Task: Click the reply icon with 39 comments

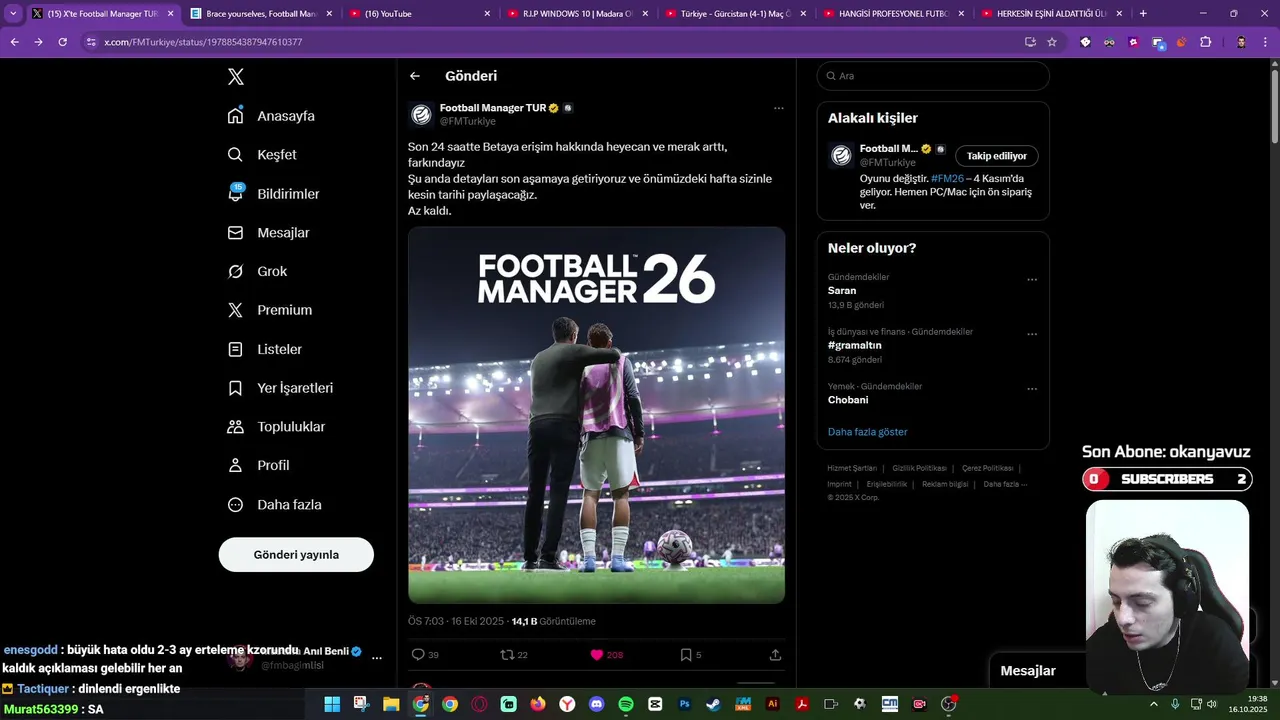Action: (x=425, y=655)
